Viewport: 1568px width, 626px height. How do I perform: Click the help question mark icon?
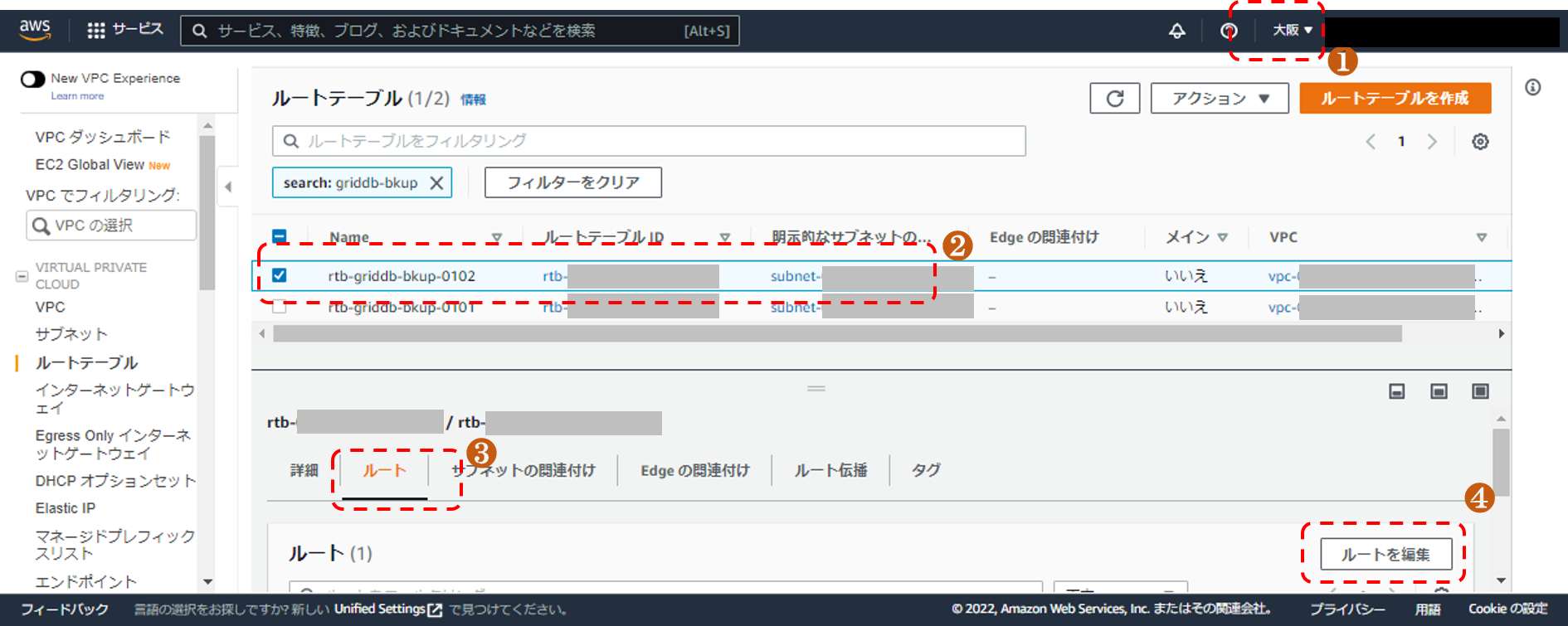click(1229, 32)
